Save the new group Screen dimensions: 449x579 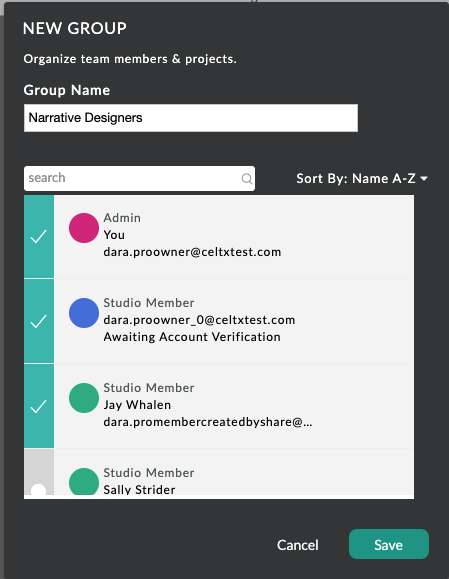tap(389, 544)
